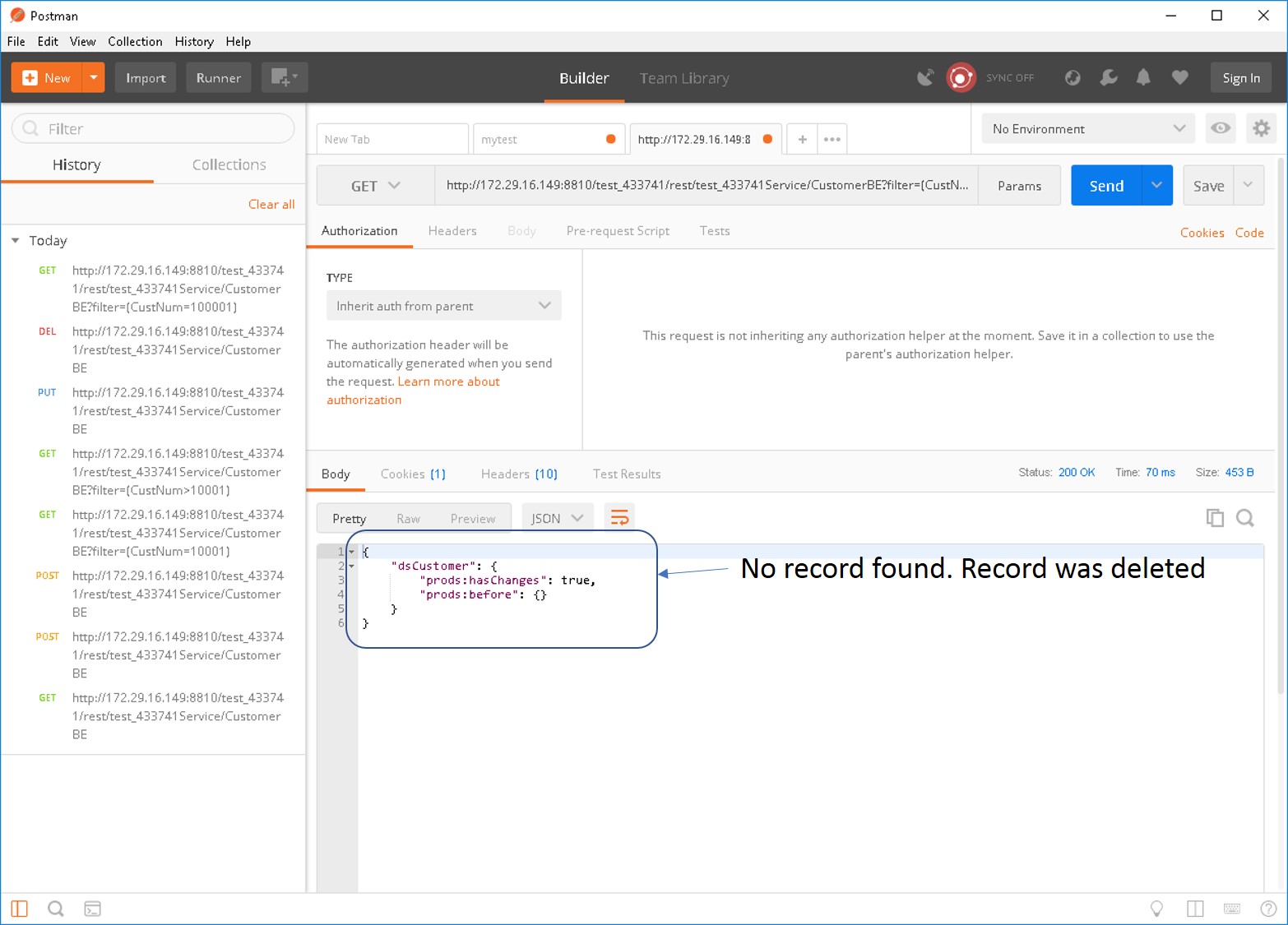Switch to the Headers request tab
Screen dimensions: 1288x925
click(x=452, y=231)
